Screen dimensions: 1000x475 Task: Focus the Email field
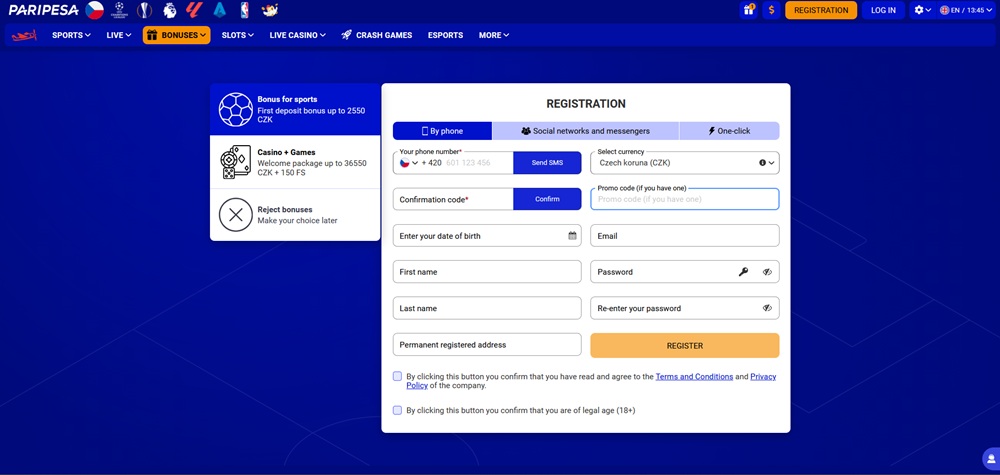(x=684, y=235)
